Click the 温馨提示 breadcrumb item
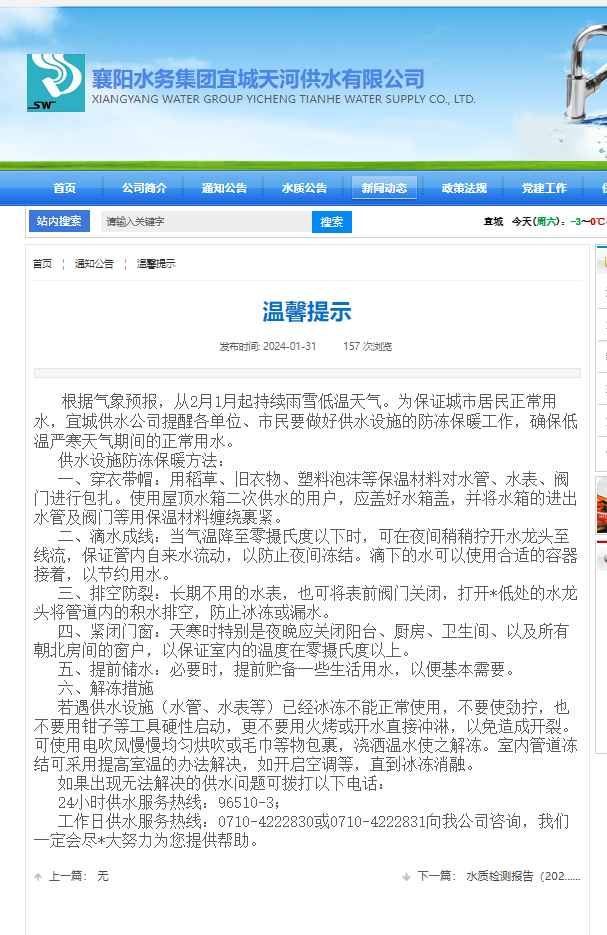The image size is (607, 935). 156,264
